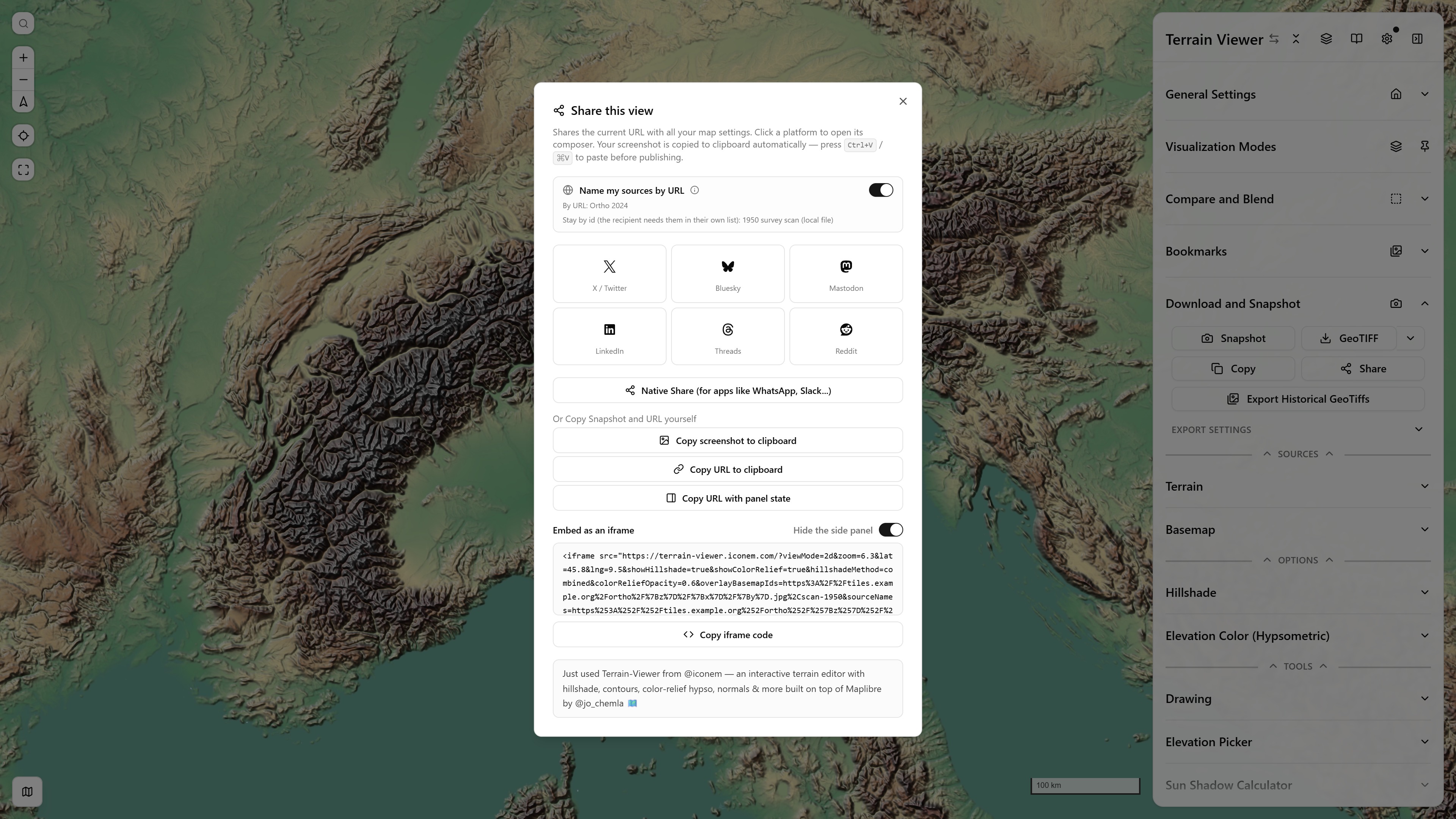Click the Snapshot button in side panel

(1233, 339)
